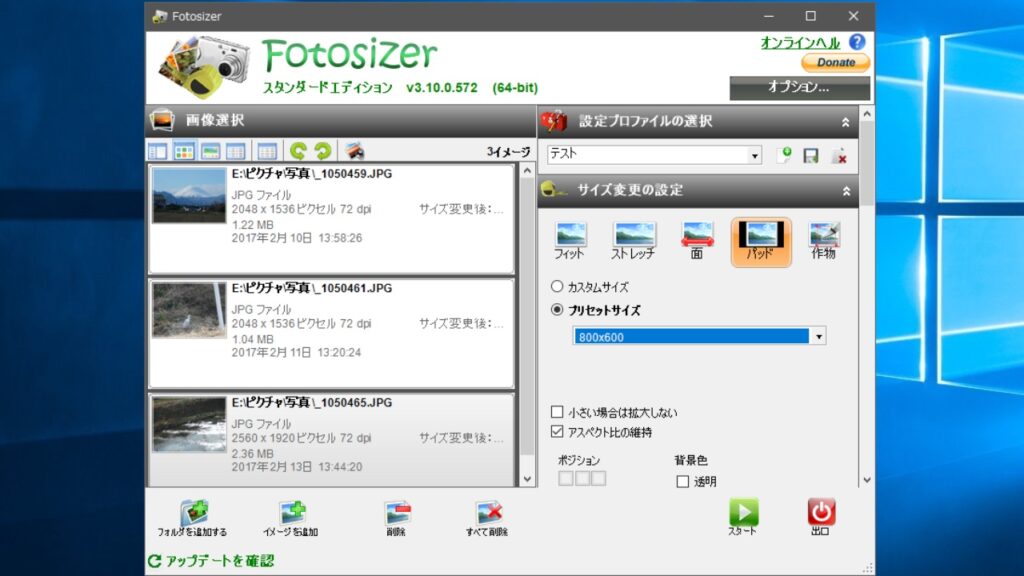
Task: Open help via the blue question mark icon
Action: click(x=857, y=42)
